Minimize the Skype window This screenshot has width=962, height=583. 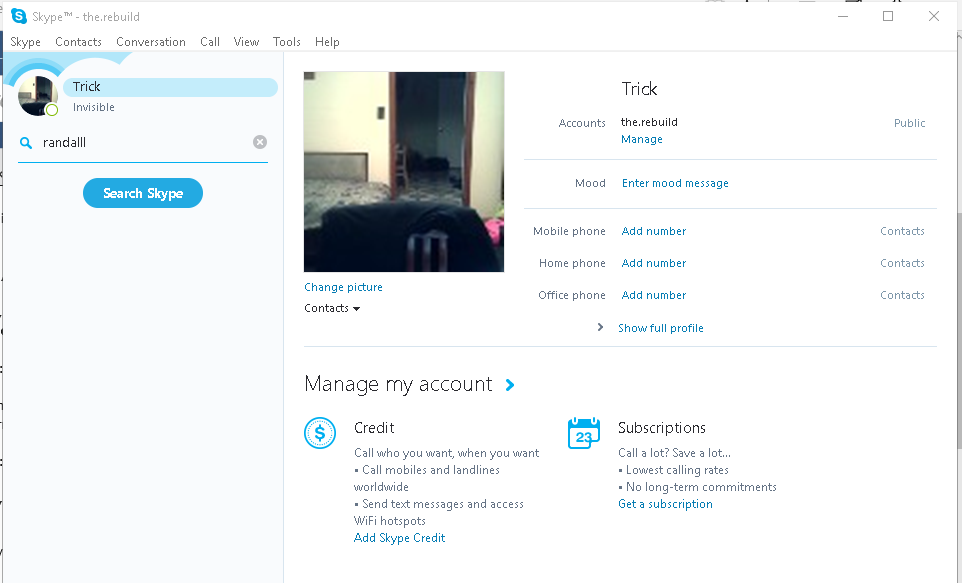click(x=843, y=17)
